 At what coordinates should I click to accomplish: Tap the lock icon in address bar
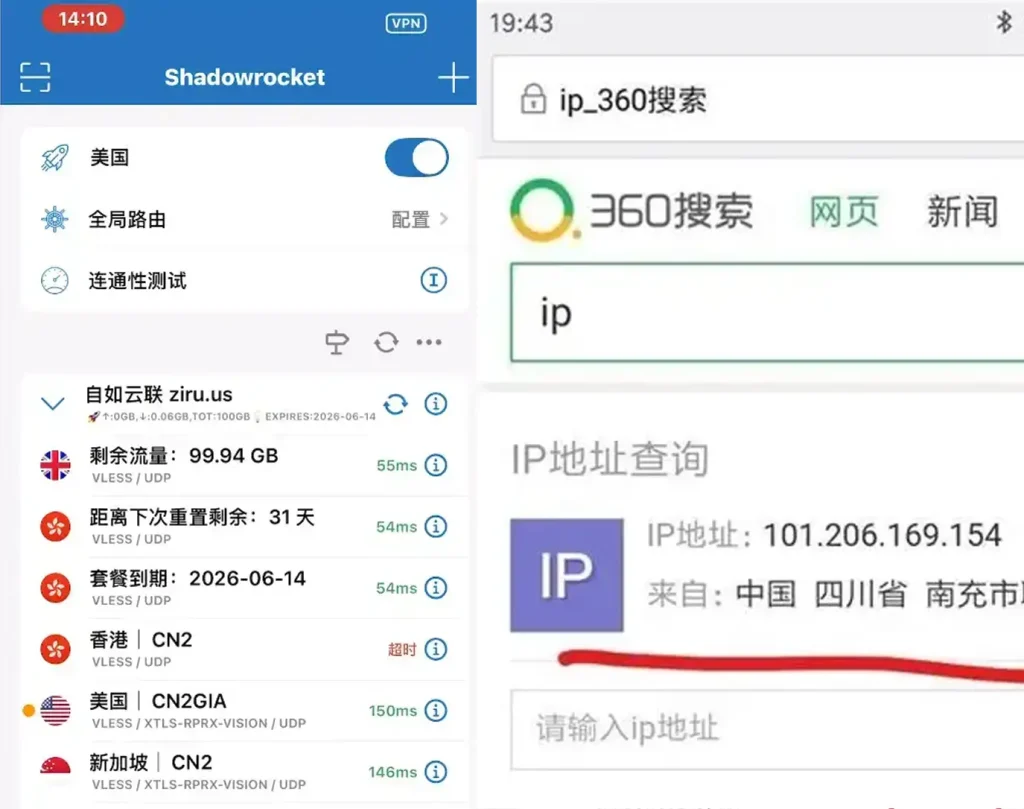[x=533, y=99]
